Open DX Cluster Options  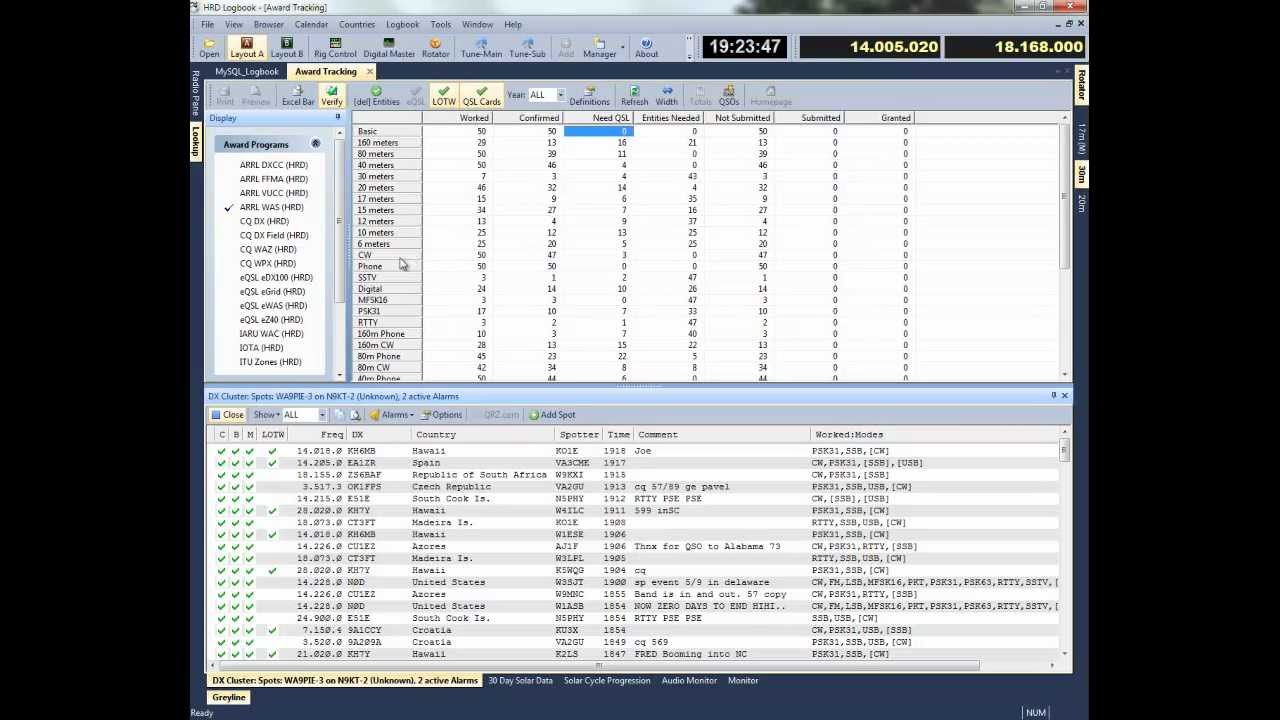(x=441, y=415)
